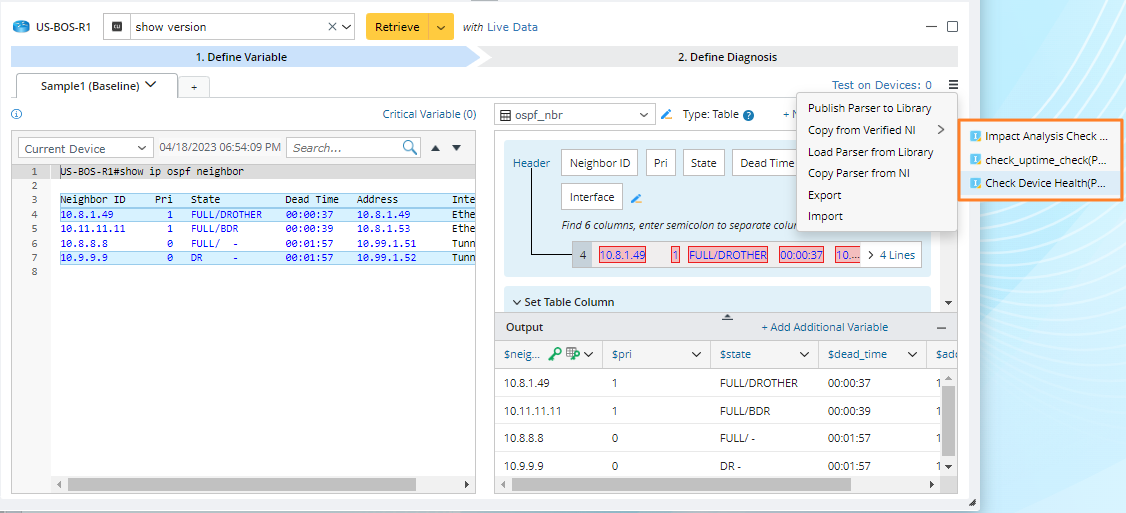The image size is (1126, 513).
Task: Click the info icon above Current Device
Action: 16,115
